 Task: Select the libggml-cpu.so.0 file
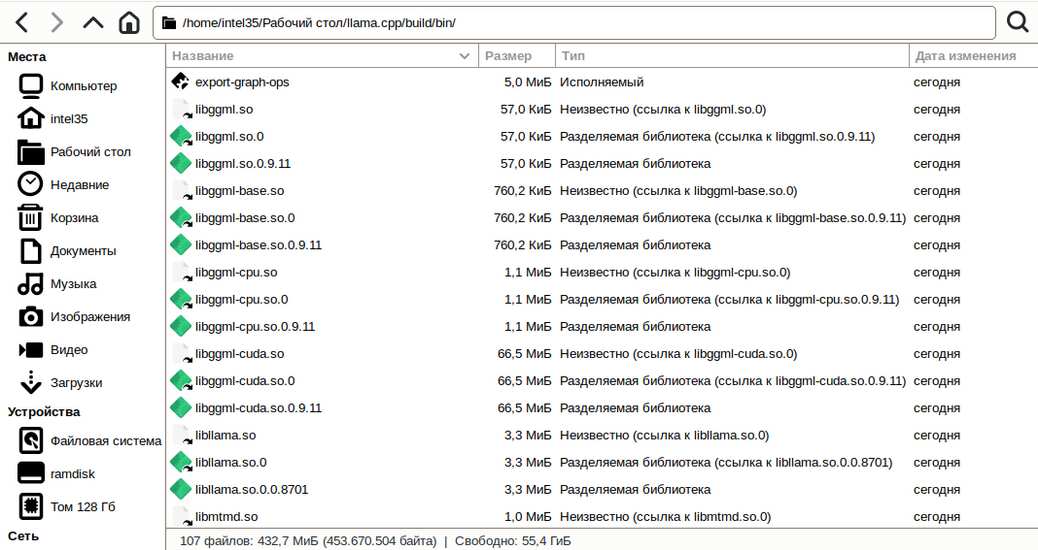pyautogui.click(x=242, y=299)
